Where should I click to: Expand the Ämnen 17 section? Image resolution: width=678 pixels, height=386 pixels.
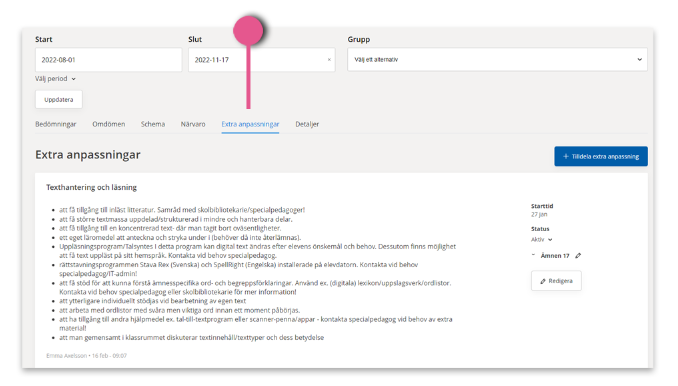533,255
